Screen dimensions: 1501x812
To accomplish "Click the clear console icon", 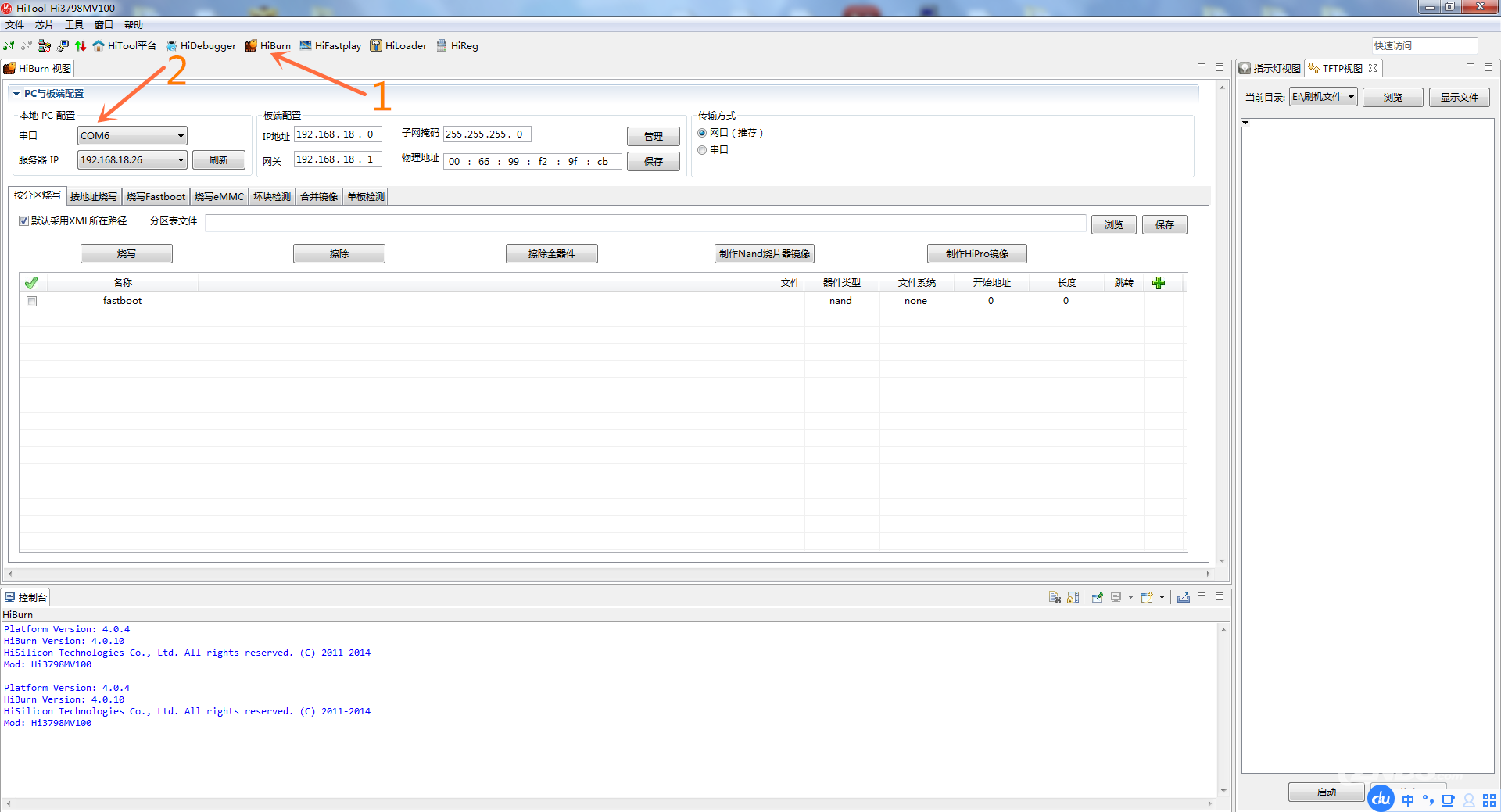I will pos(1055,597).
